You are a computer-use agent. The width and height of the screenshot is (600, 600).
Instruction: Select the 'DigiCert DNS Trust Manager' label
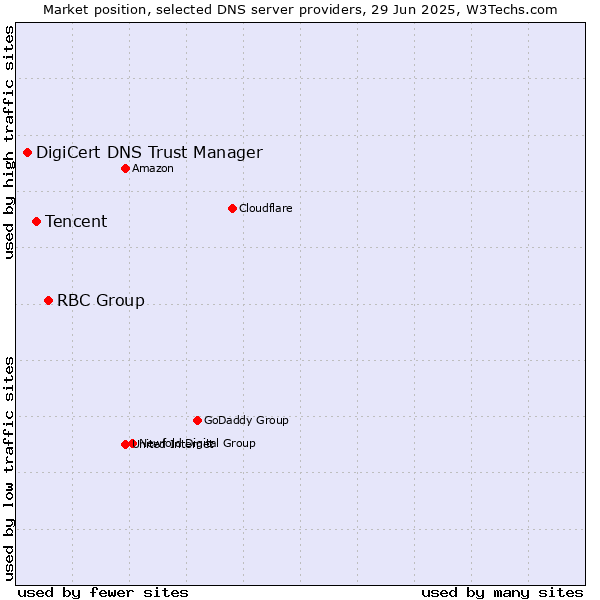point(149,153)
